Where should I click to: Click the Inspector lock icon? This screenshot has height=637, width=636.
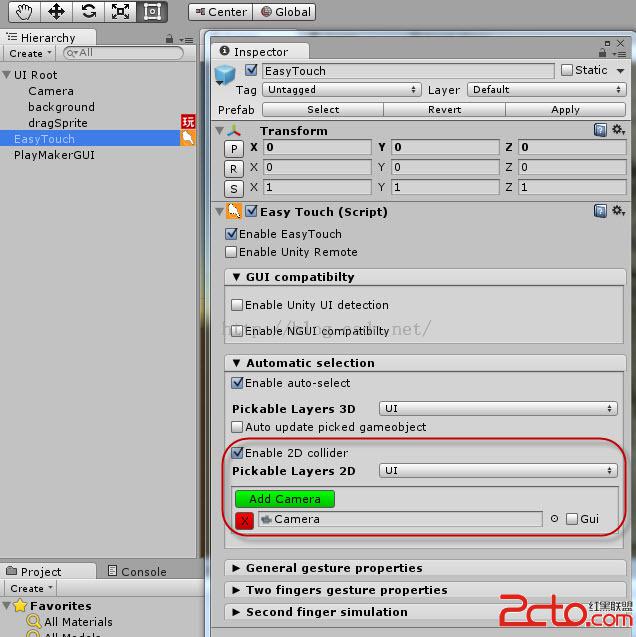602,53
